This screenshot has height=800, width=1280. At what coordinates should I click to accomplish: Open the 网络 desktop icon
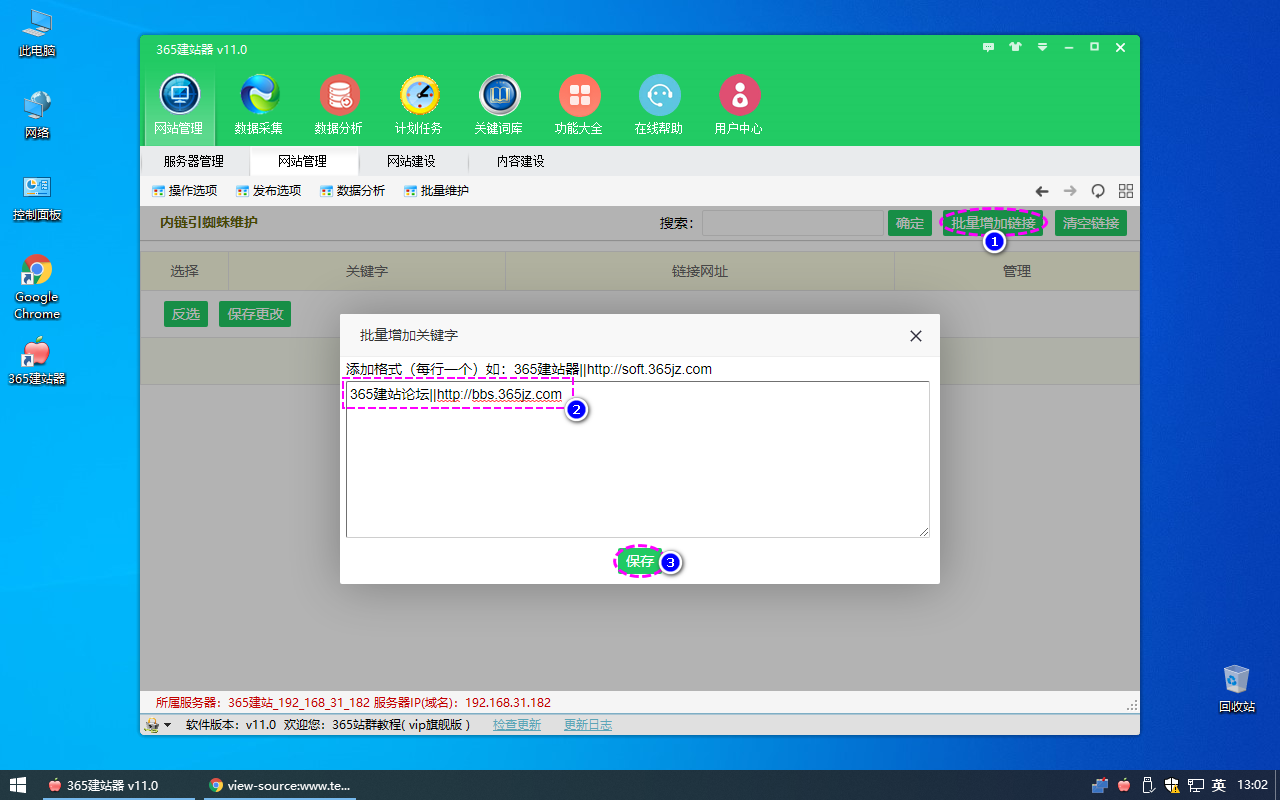coord(37,115)
